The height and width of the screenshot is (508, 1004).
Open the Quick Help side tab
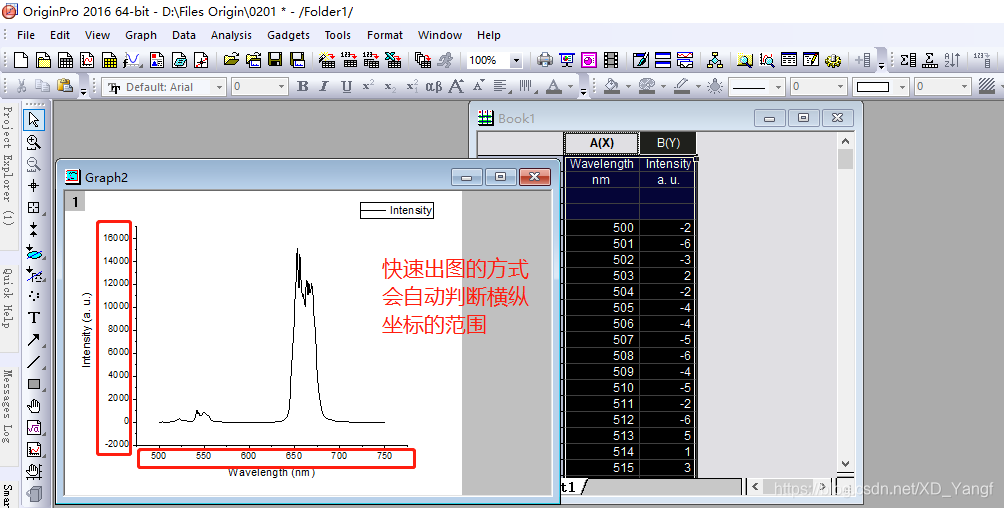[x=8, y=298]
